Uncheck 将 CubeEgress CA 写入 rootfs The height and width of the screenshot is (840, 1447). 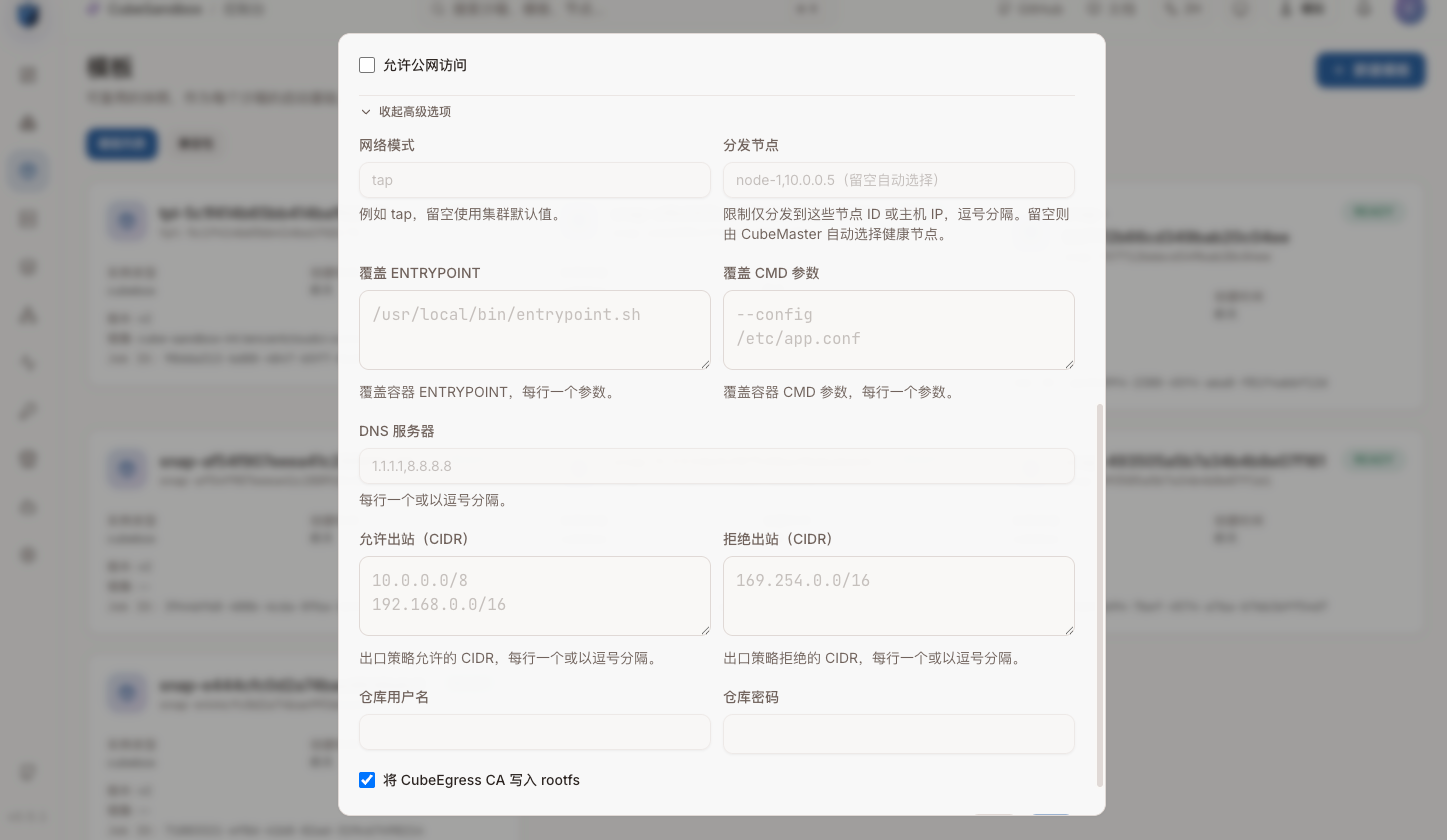point(367,780)
